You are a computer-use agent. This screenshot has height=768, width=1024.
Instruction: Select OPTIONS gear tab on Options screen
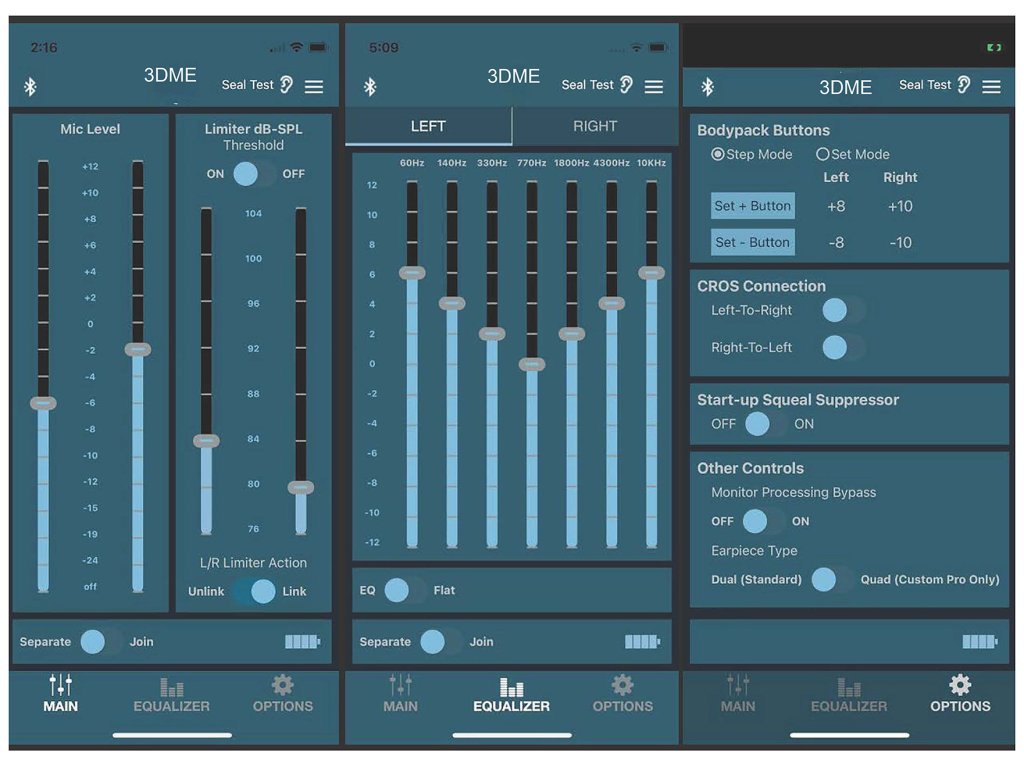click(960, 694)
